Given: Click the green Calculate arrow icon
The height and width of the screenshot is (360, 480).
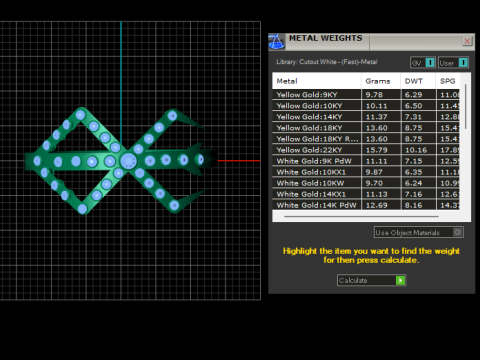Looking at the screenshot, I should [400, 280].
